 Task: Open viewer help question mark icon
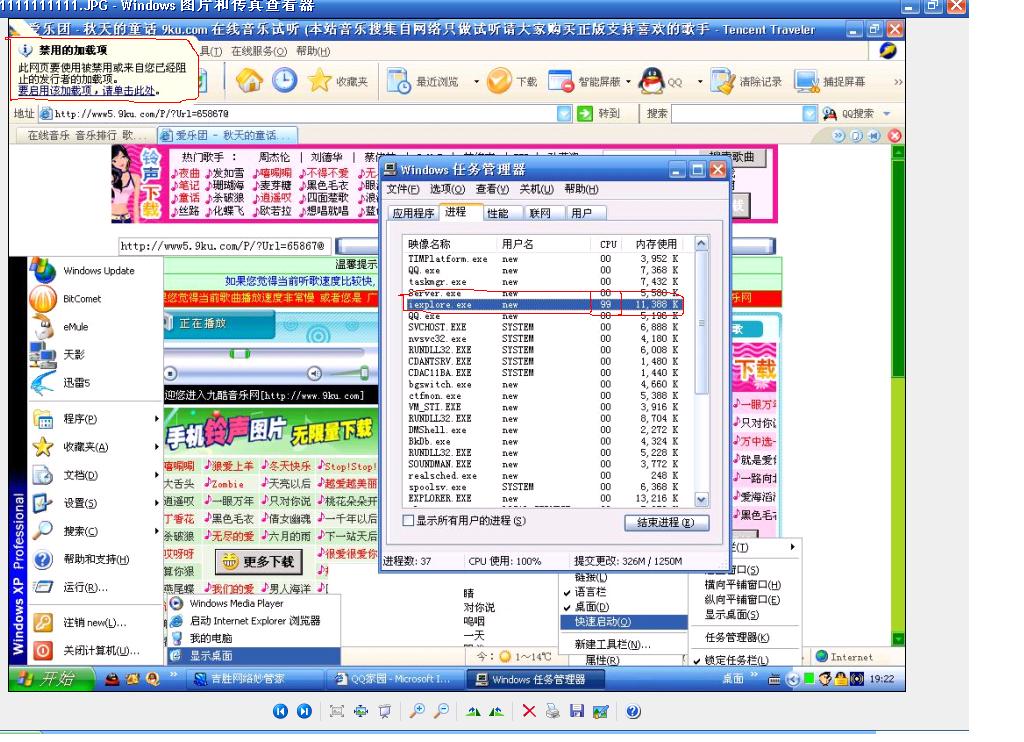coord(633,711)
